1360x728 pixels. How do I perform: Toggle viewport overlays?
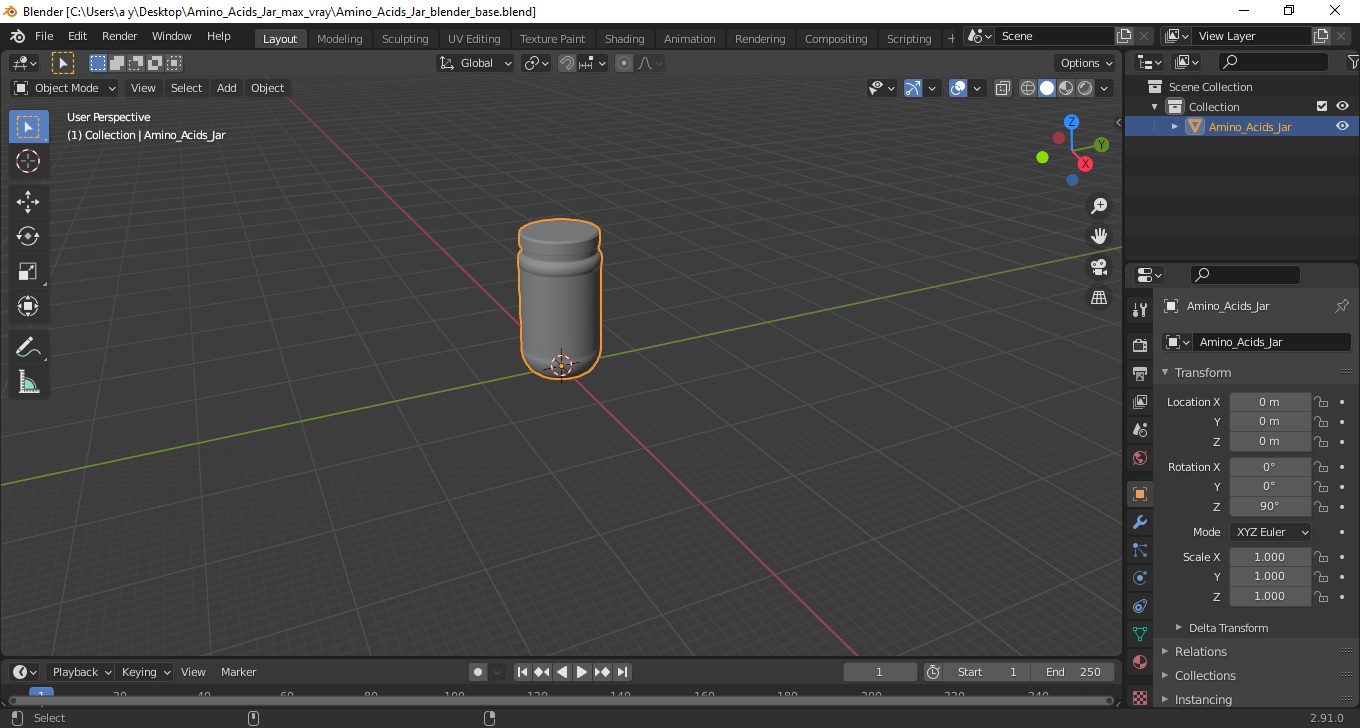point(958,88)
